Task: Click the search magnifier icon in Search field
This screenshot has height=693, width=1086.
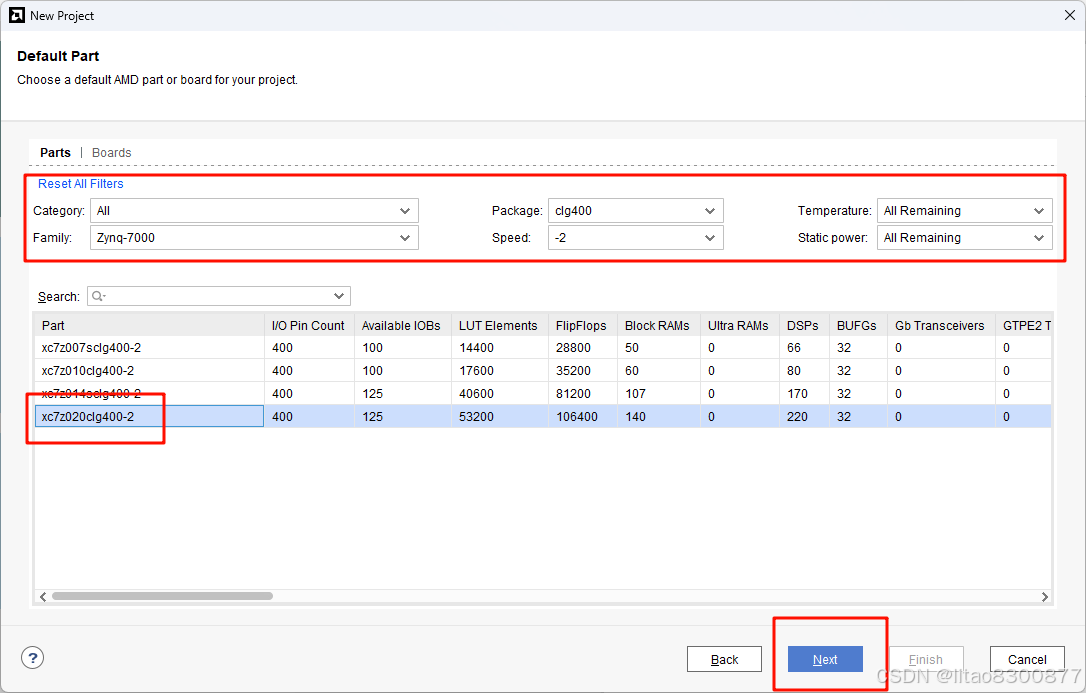Action: click(x=98, y=296)
